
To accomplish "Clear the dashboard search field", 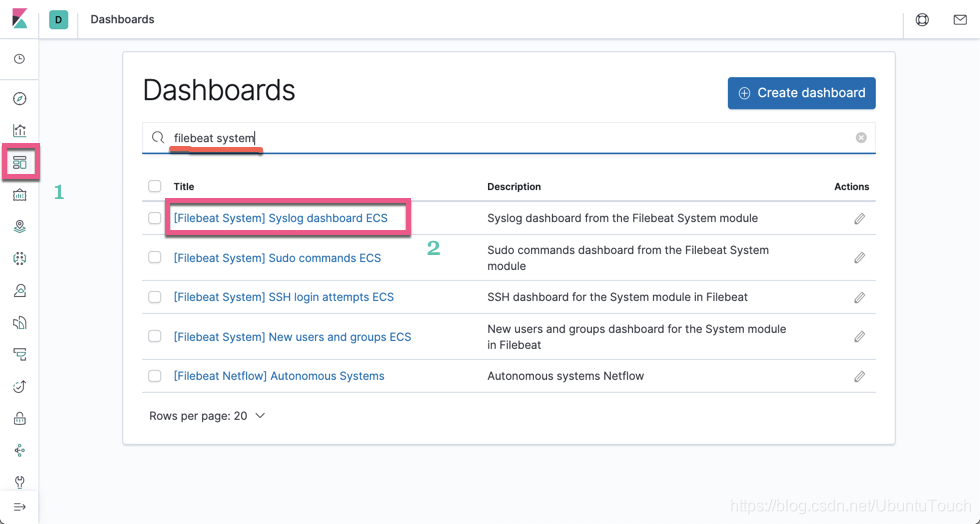I will click(x=861, y=138).
